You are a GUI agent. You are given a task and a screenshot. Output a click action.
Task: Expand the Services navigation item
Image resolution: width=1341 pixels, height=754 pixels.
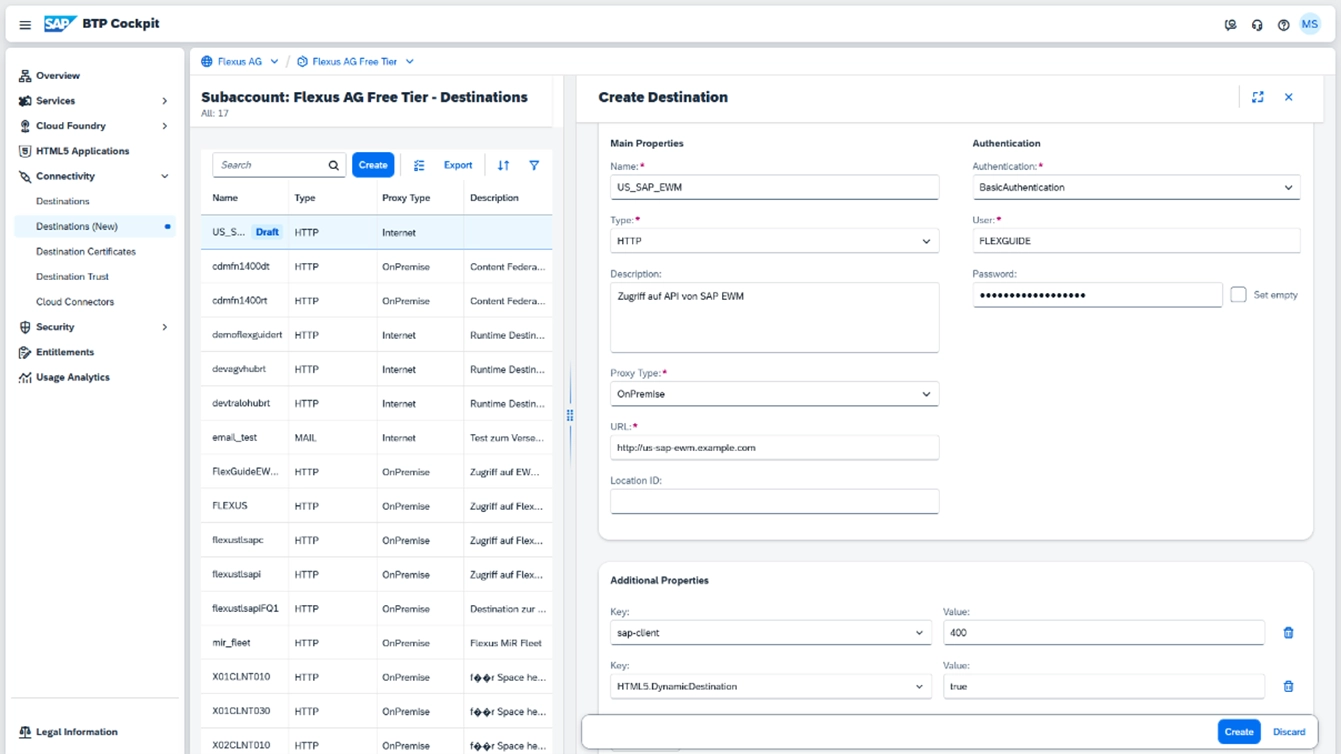point(165,101)
